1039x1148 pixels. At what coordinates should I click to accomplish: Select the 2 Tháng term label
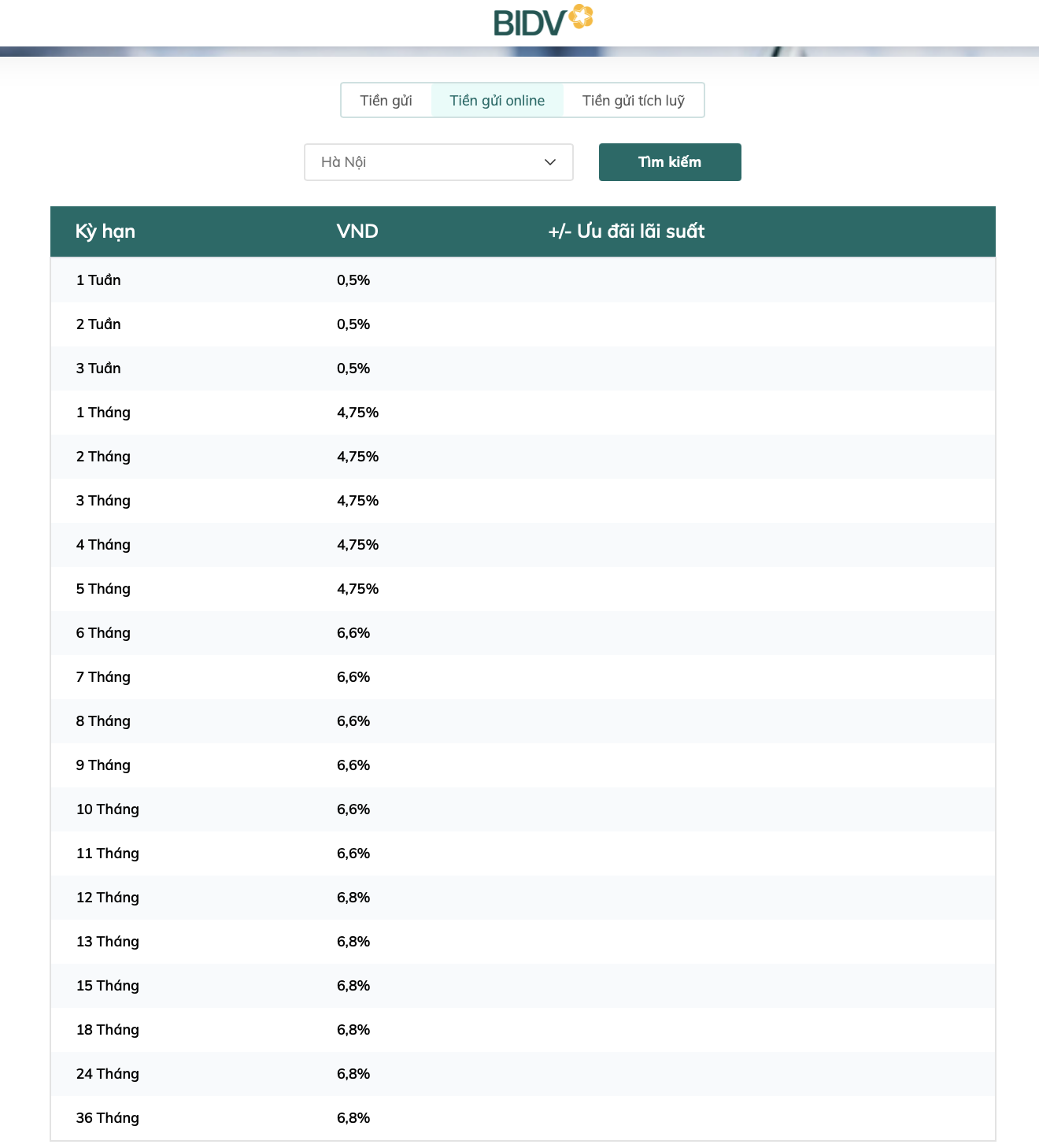(x=103, y=457)
